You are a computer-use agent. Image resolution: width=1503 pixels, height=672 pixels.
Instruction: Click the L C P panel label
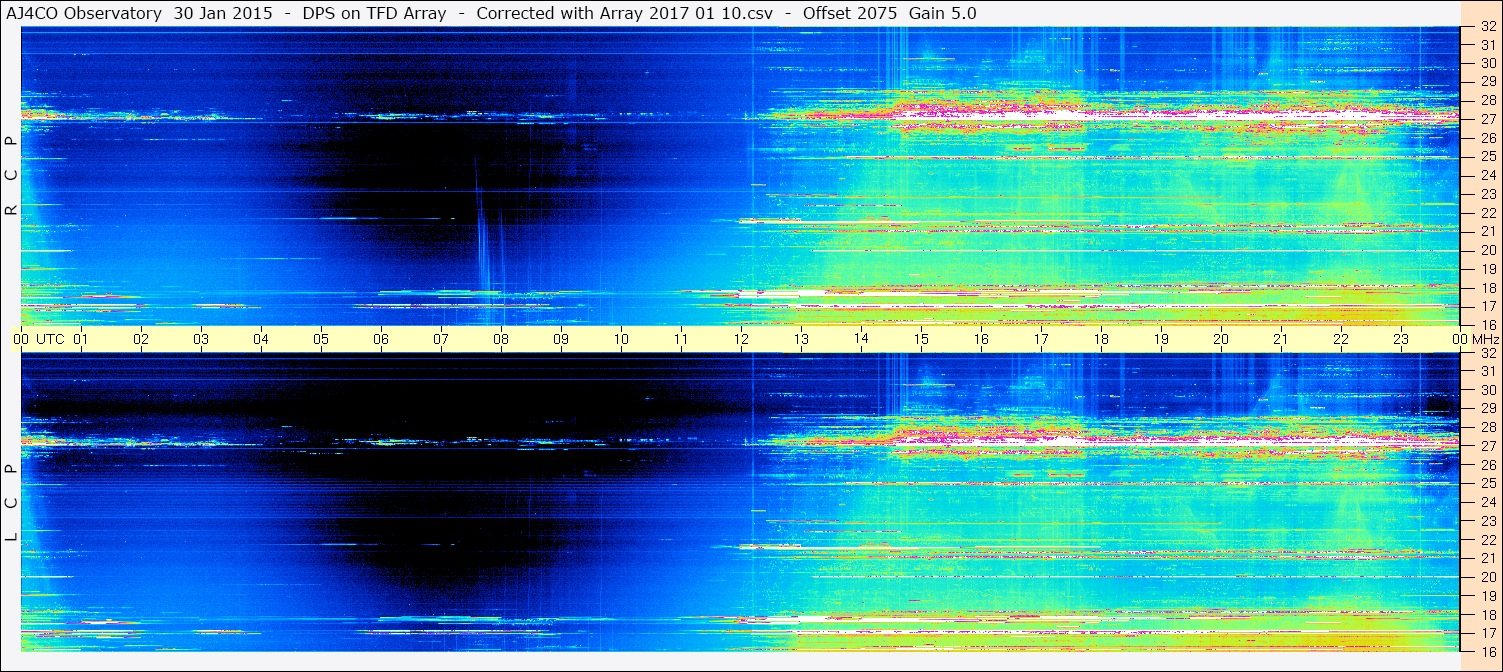tap(11, 503)
